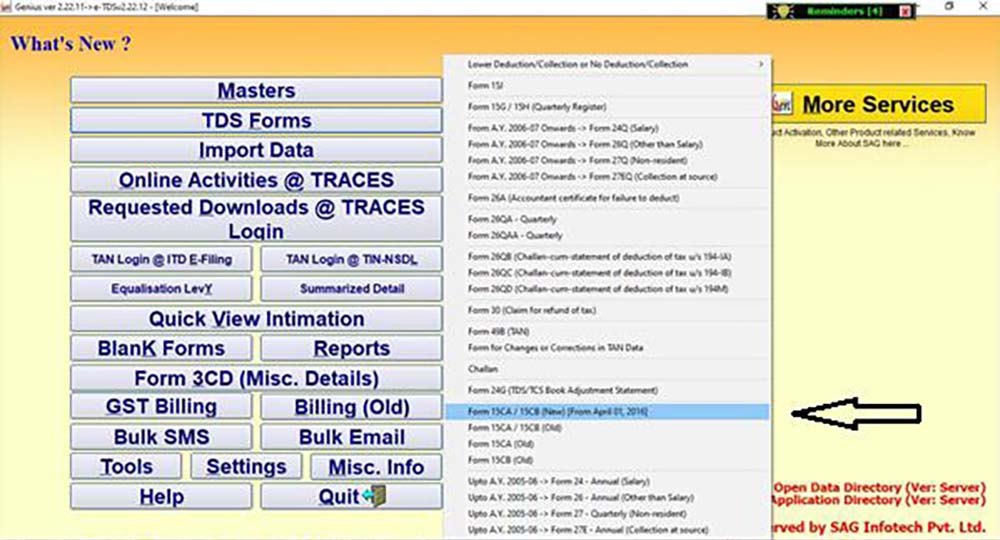The image size is (1000, 540).
Task: Click the More Services chart icon
Action: pyautogui.click(x=781, y=104)
